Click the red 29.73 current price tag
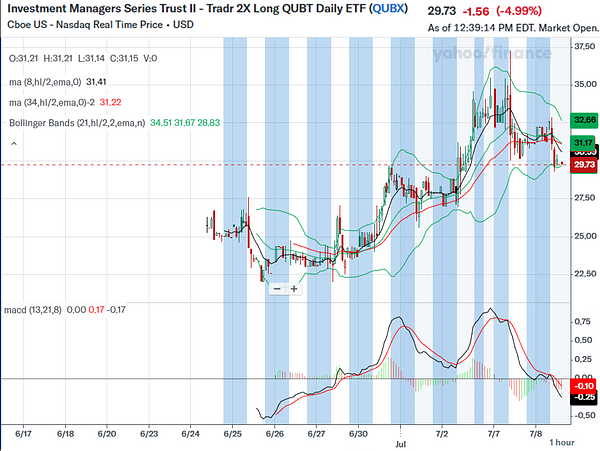 tap(584, 165)
